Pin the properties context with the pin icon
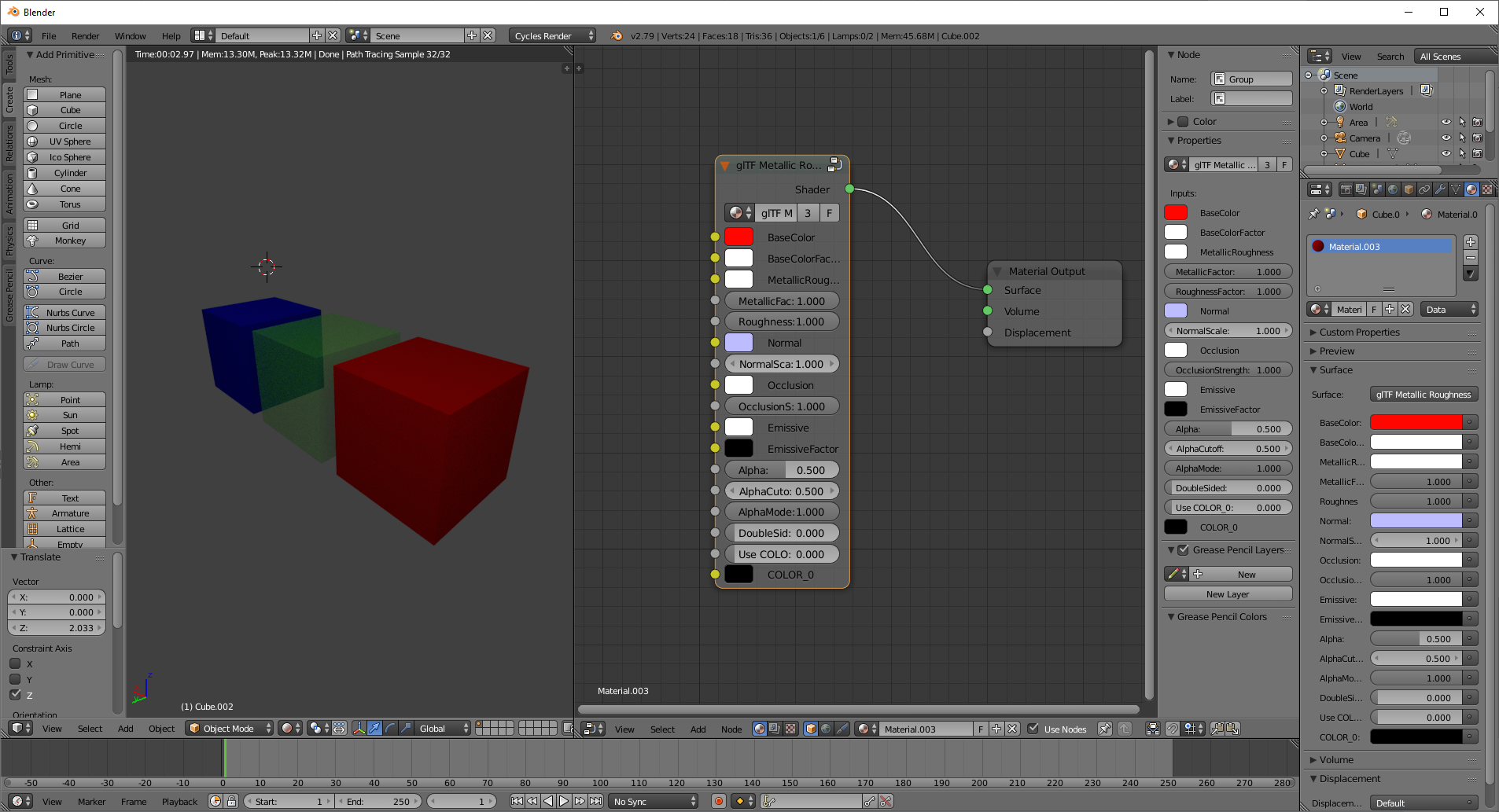This screenshot has height=812, width=1499. (1313, 214)
